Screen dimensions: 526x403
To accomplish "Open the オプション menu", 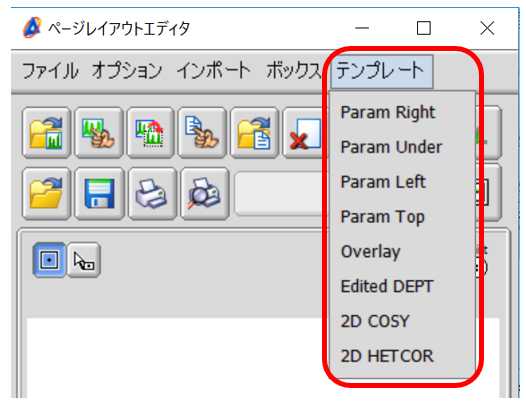I will pyautogui.click(x=127, y=71).
